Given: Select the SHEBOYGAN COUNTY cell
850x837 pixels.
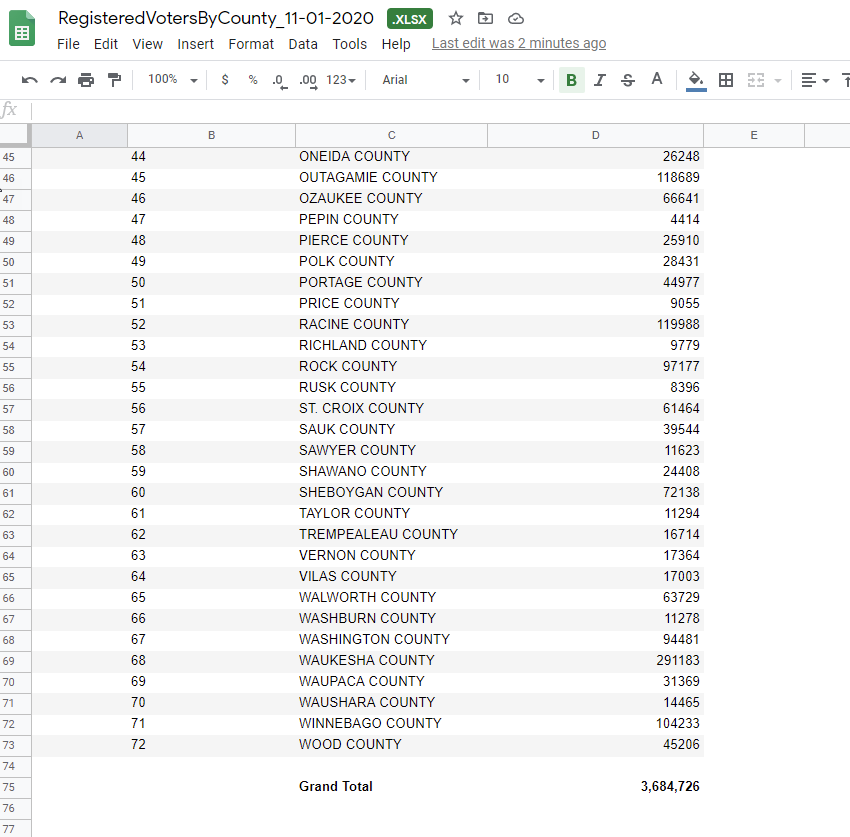Looking at the screenshot, I should coord(391,492).
